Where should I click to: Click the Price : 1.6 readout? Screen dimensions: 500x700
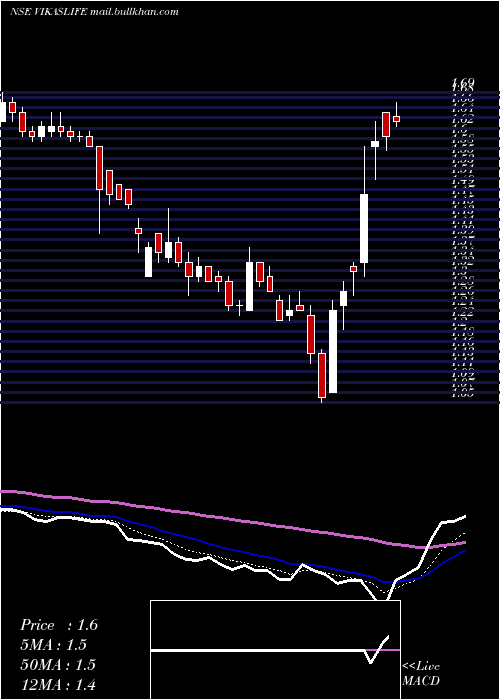click(59, 625)
